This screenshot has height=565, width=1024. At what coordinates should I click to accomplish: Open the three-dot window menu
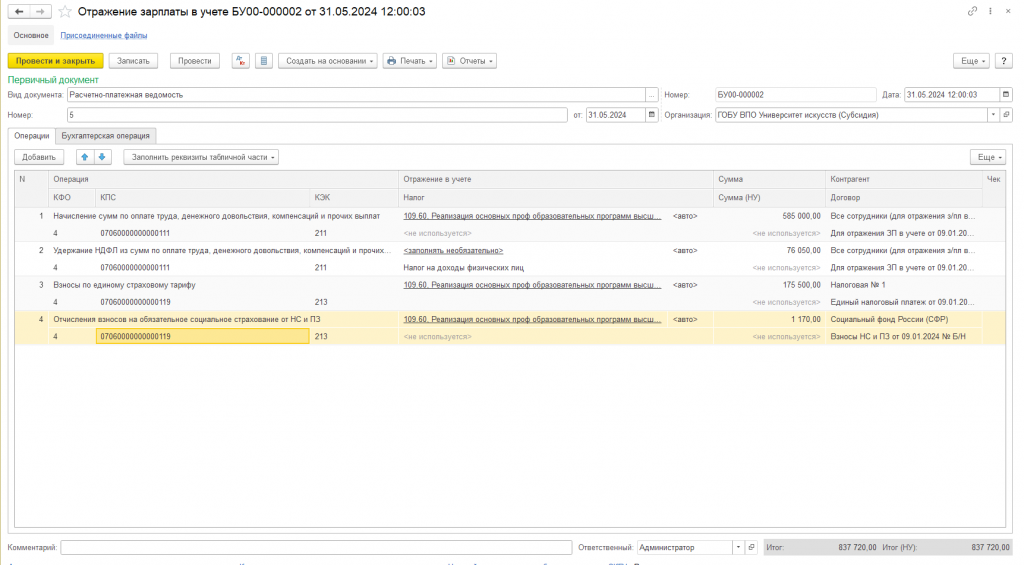coord(990,11)
